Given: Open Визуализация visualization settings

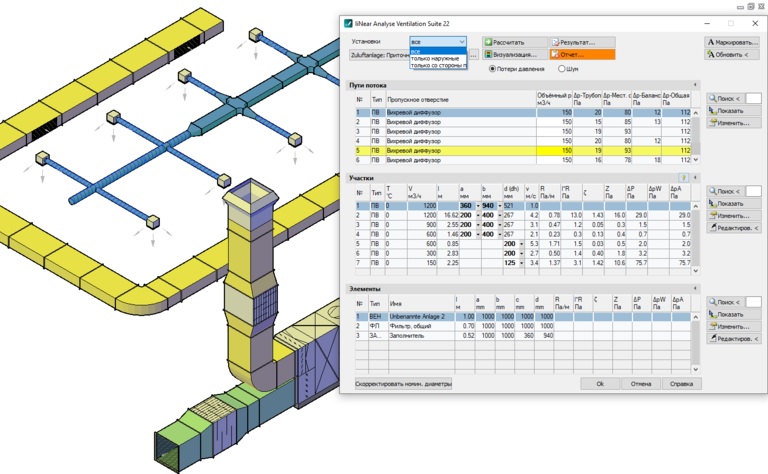Looking at the screenshot, I should pos(516,54).
